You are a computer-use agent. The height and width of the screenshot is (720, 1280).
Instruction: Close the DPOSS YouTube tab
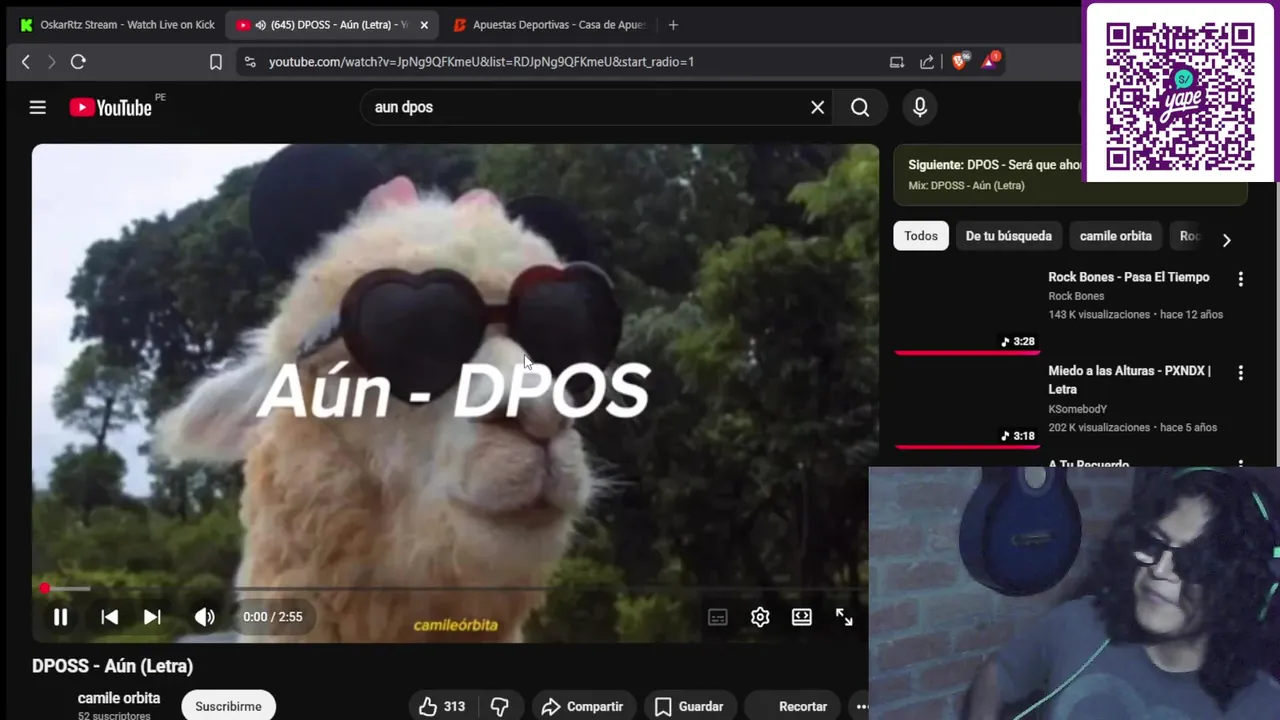pos(424,25)
